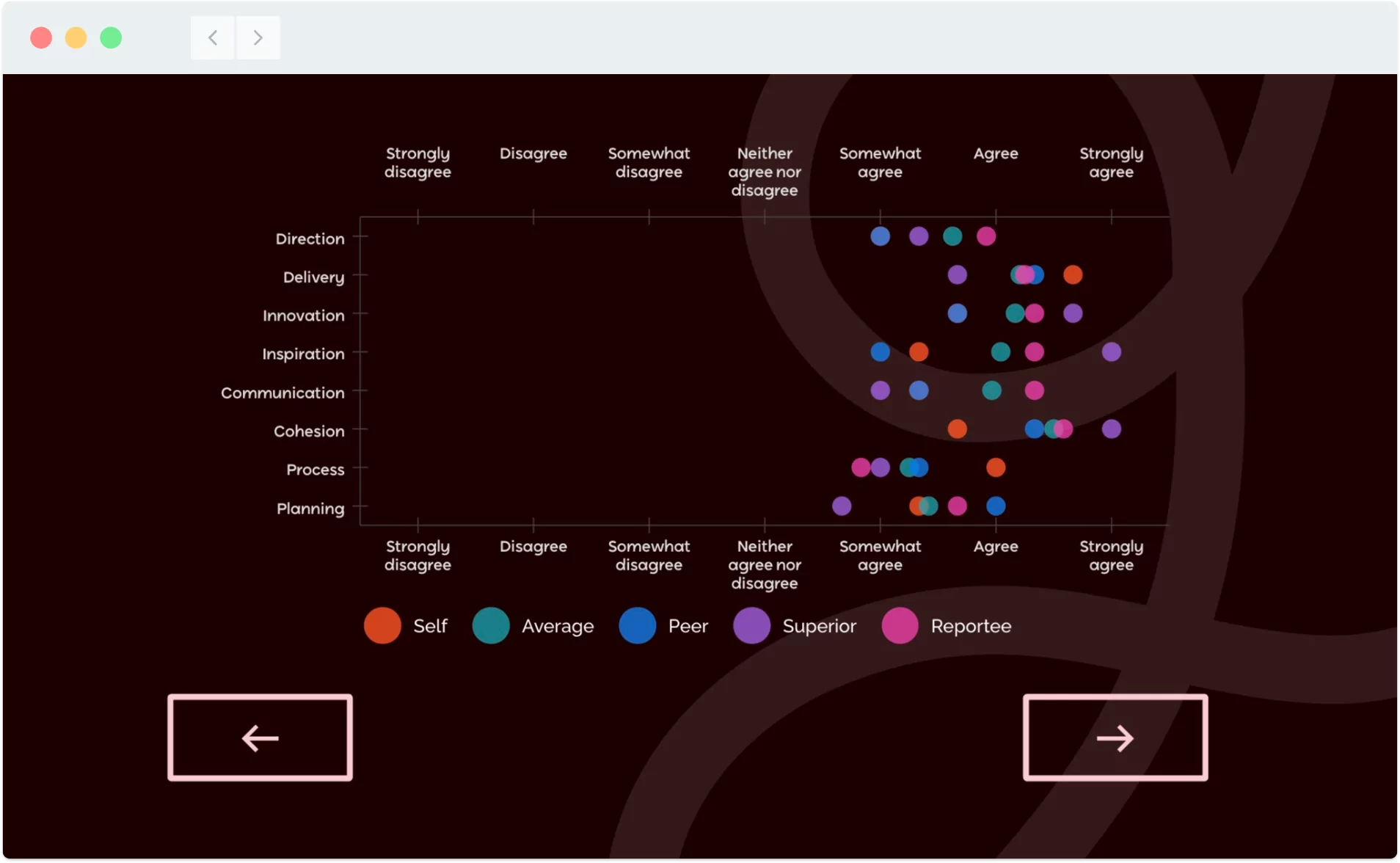This screenshot has height=863, width=1400.
Task: Select the Delivery row label
Action: [313, 277]
